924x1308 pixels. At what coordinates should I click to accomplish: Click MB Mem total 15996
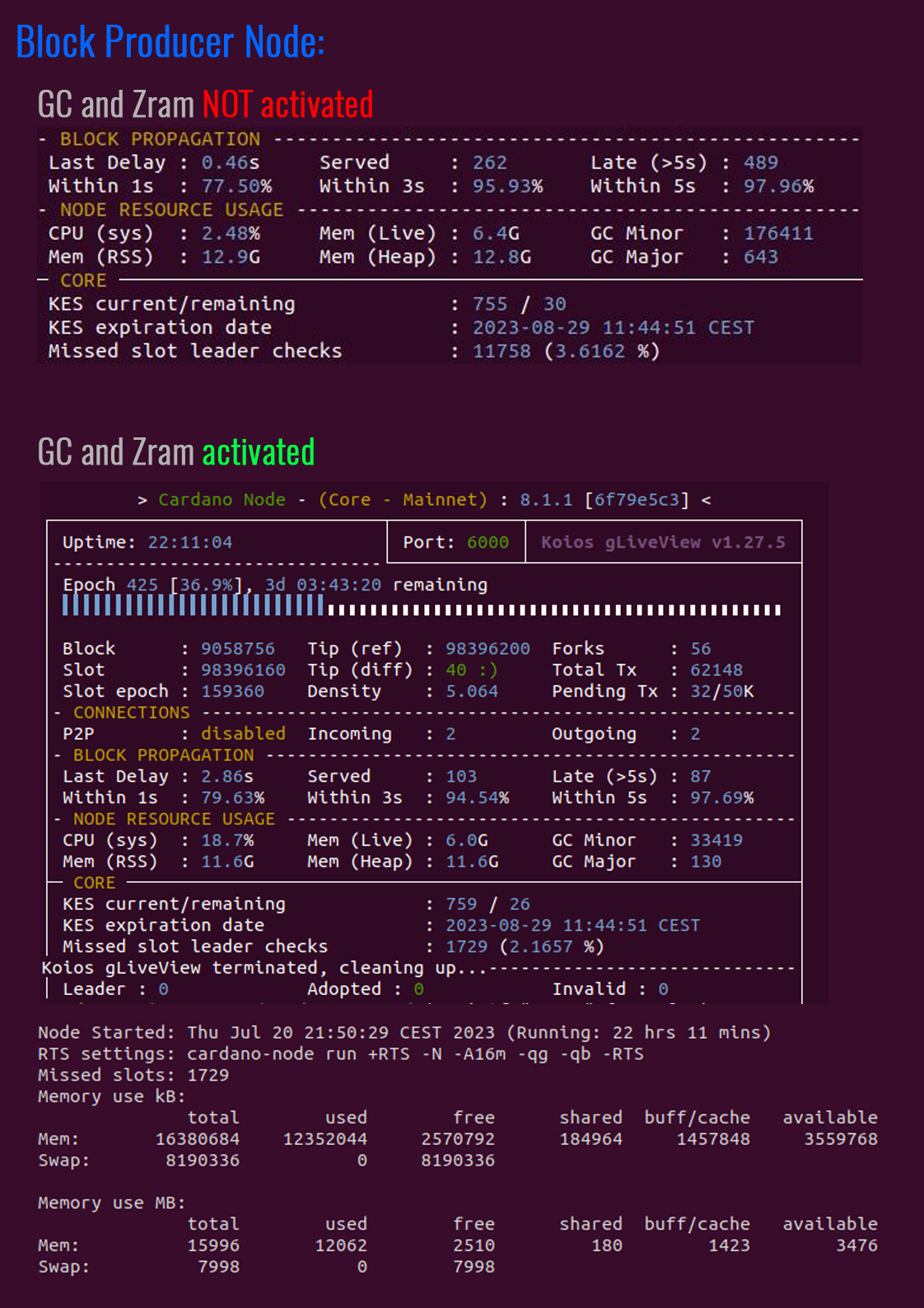pyautogui.click(x=213, y=1246)
